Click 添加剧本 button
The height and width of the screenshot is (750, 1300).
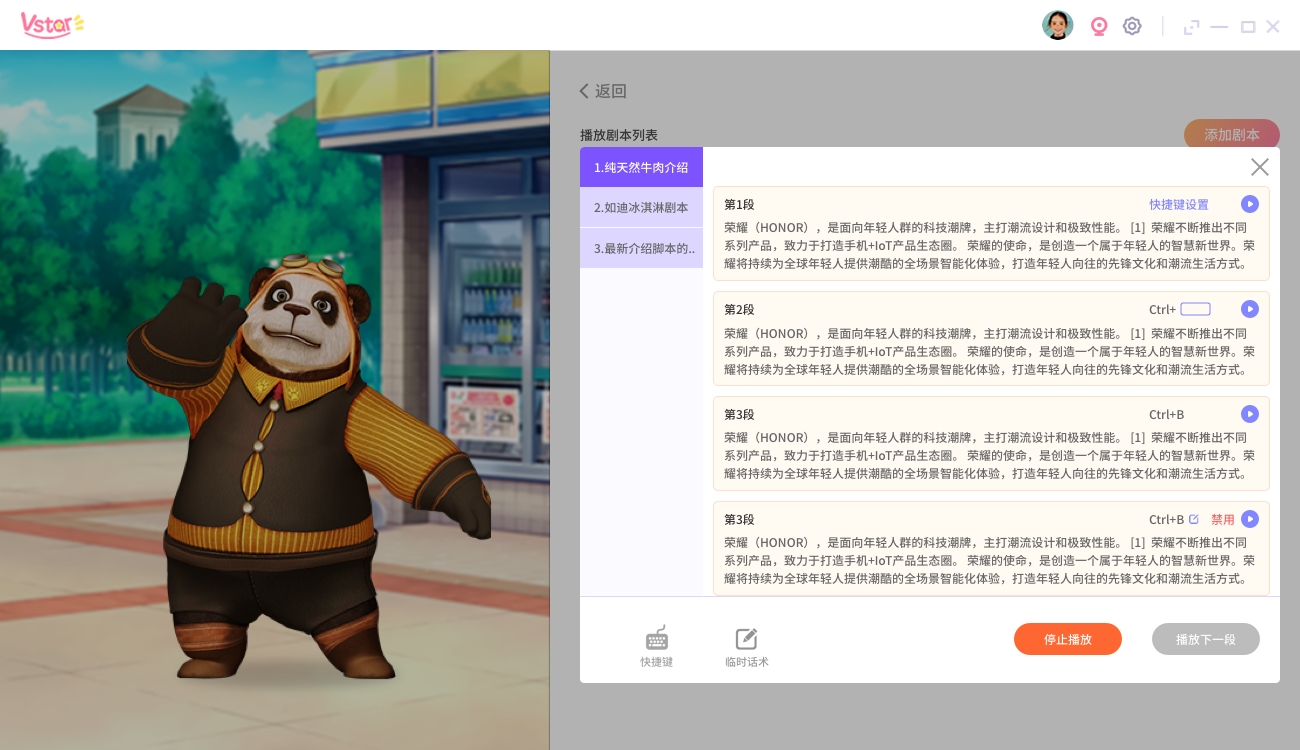1232,134
